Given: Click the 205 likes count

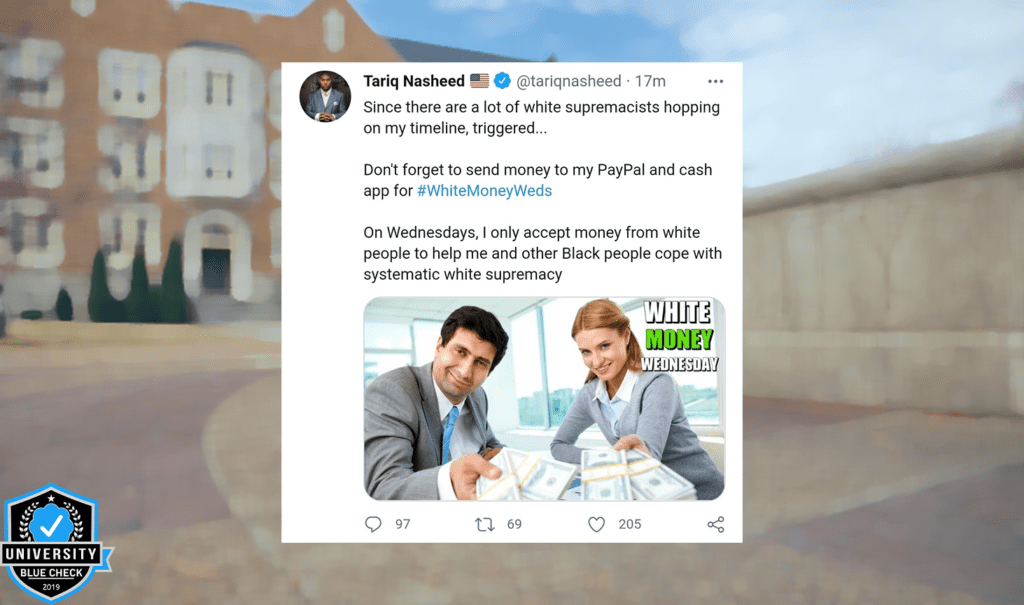Looking at the screenshot, I should pyautogui.click(x=630, y=524).
